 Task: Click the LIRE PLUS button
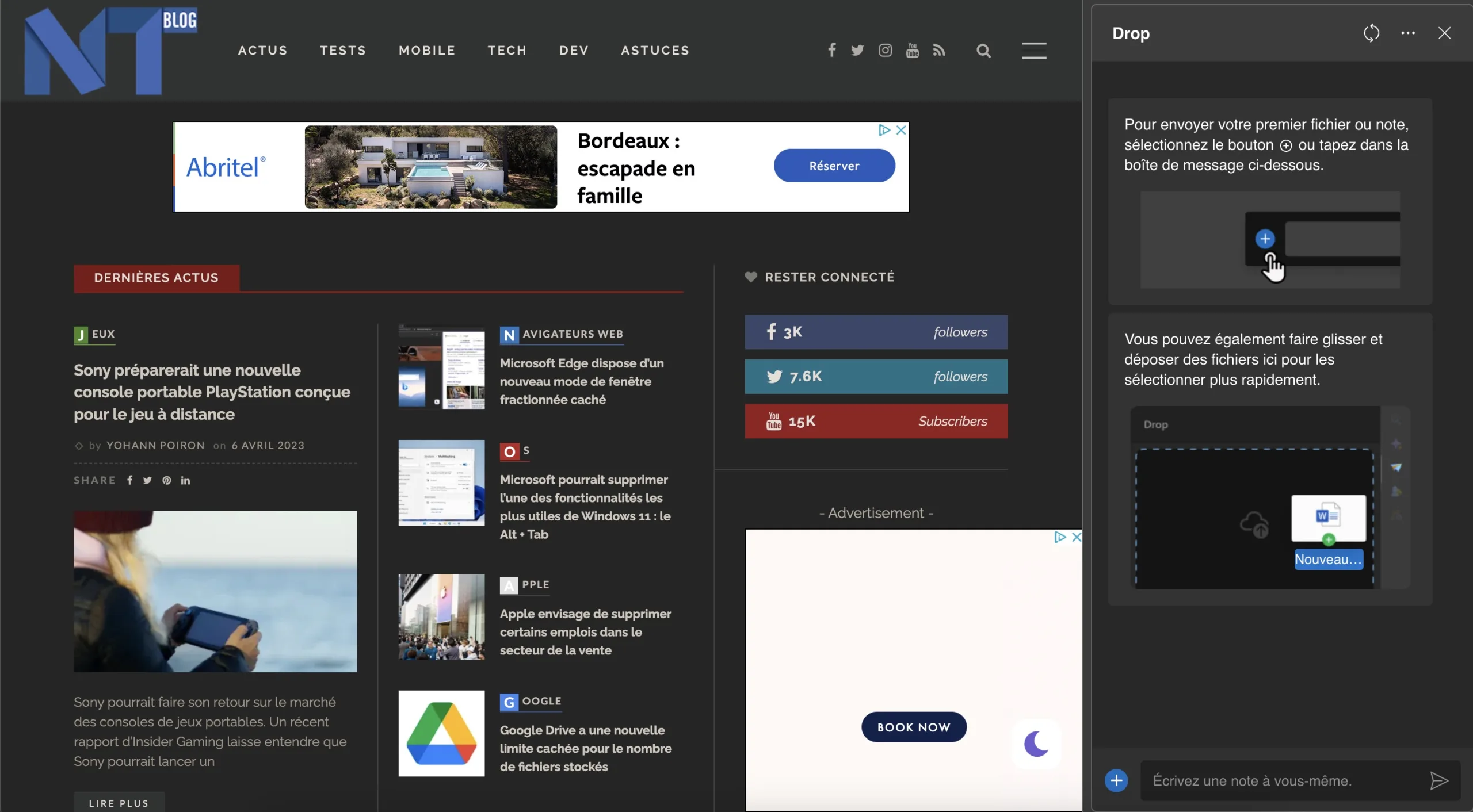click(x=119, y=803)
